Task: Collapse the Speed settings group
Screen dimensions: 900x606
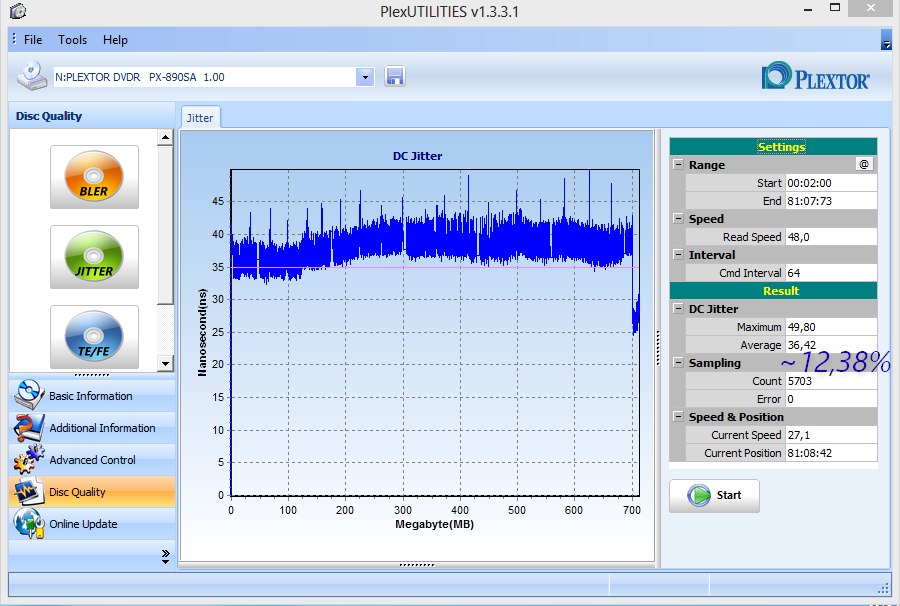Action: coord(678,219)
